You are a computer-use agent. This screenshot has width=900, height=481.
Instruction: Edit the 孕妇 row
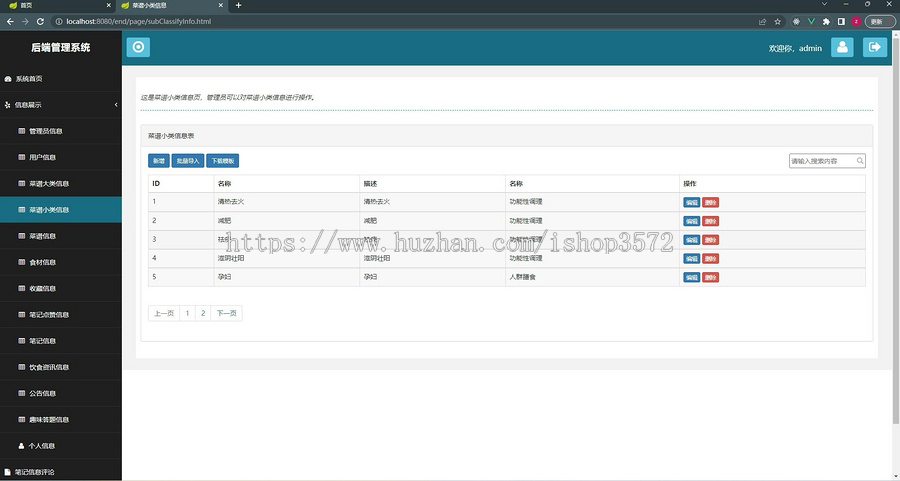pyautogui.click(x=692, y=277)
